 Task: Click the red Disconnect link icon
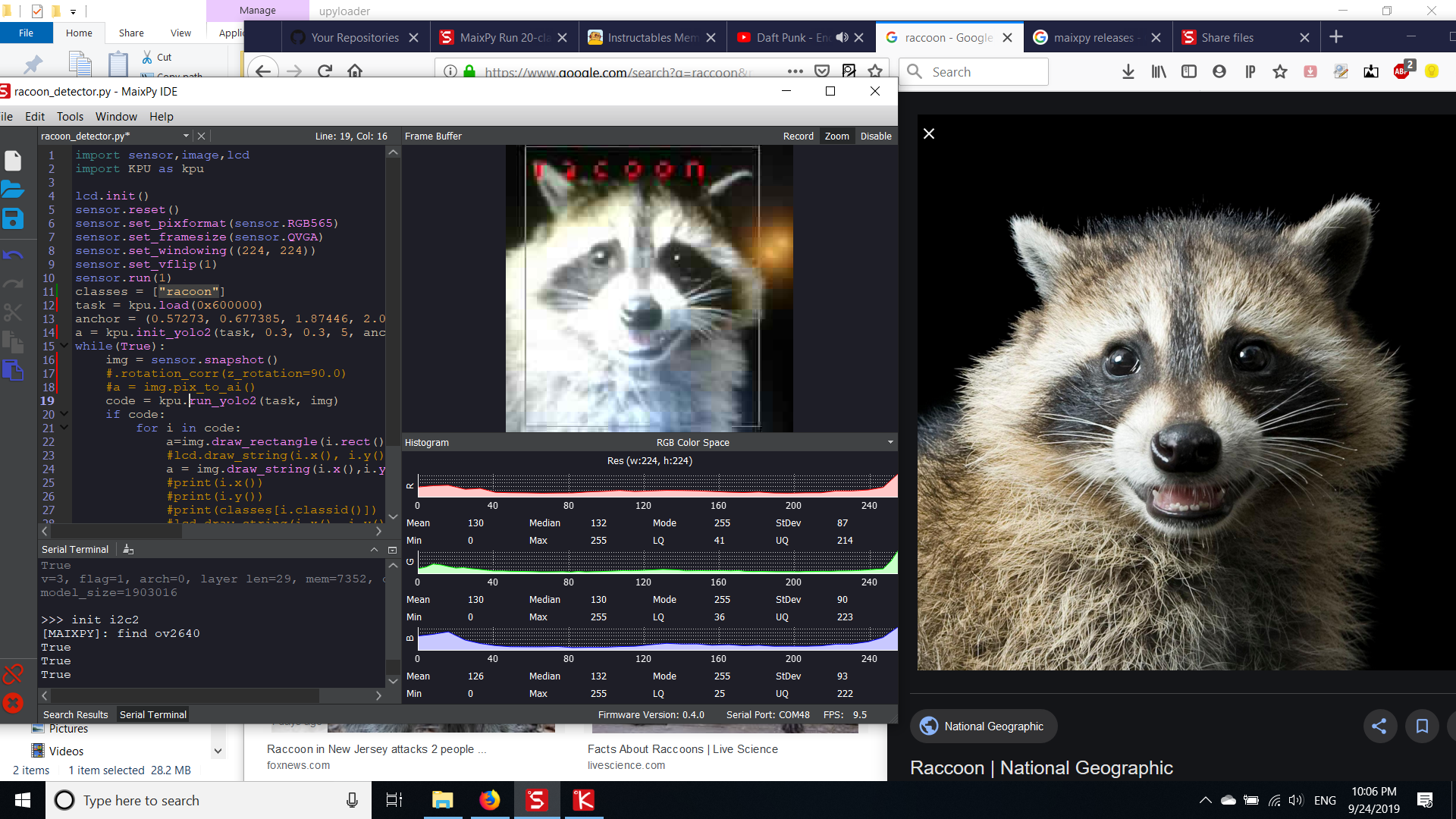[x=13, y=673]
